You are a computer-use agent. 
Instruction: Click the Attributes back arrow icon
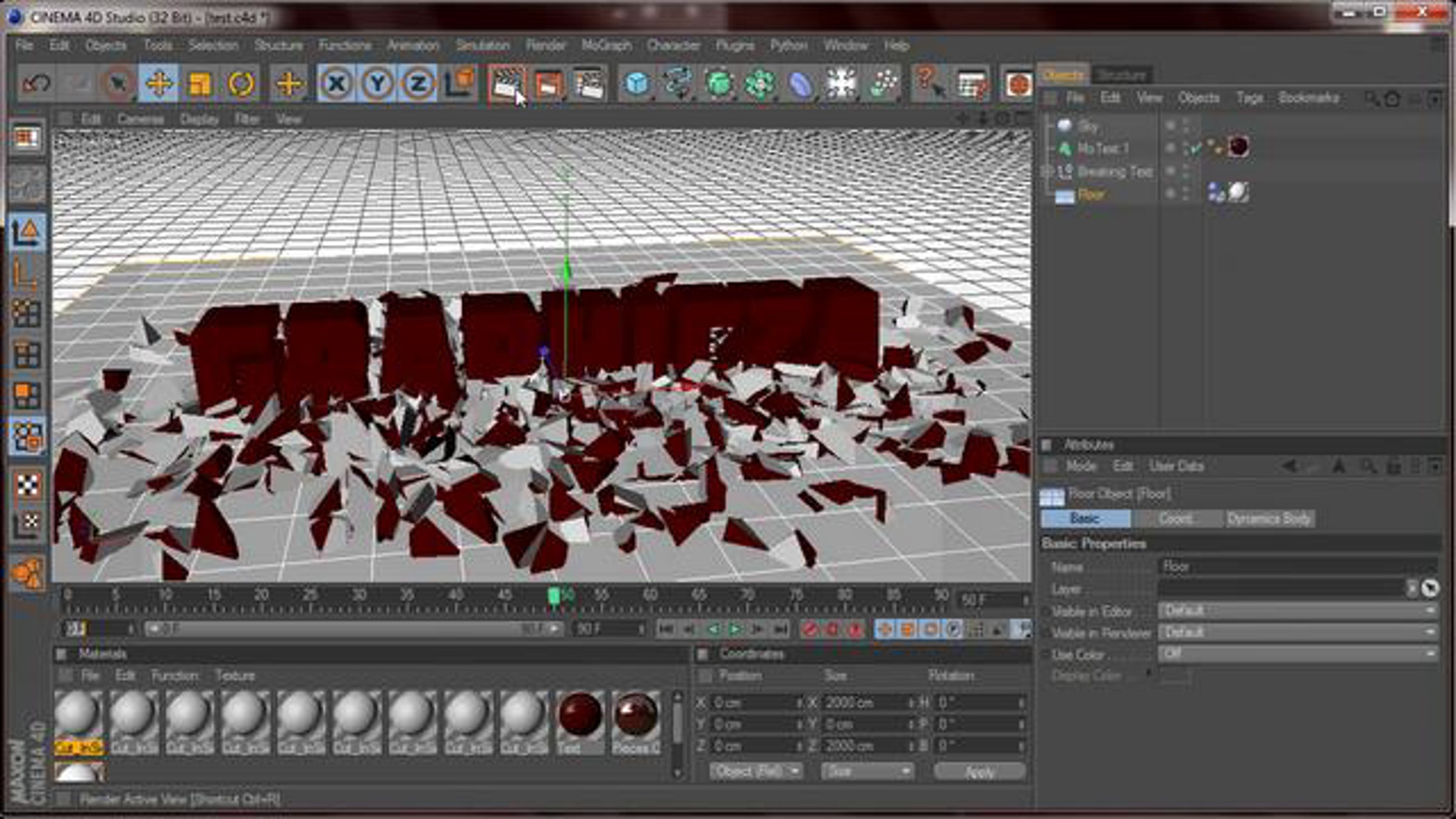point(1289,466)
